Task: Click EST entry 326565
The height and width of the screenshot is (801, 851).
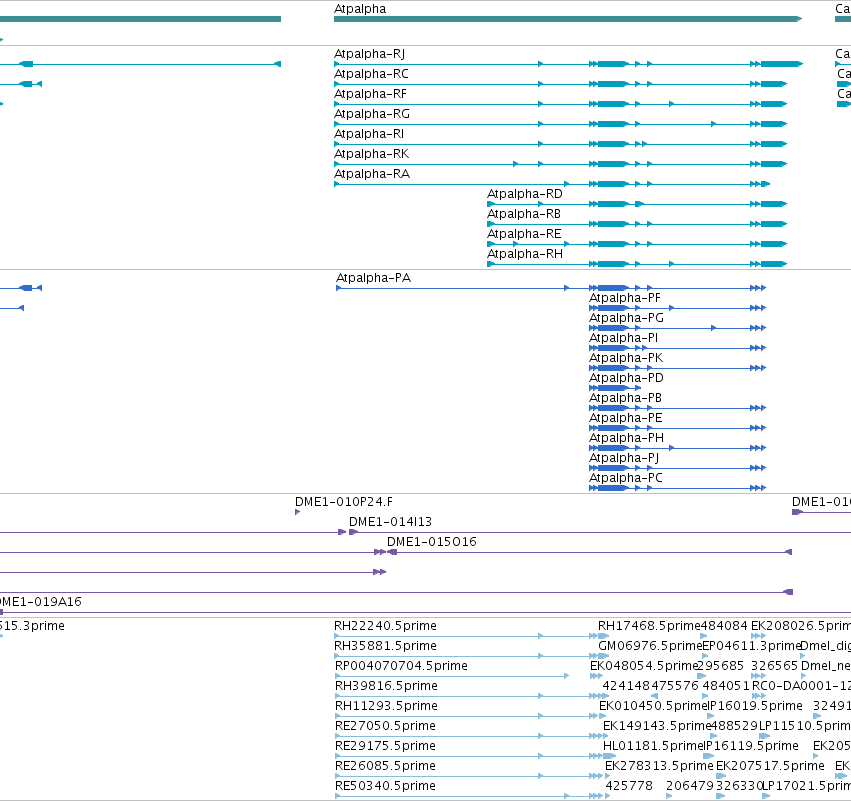Action: point(774,666)
